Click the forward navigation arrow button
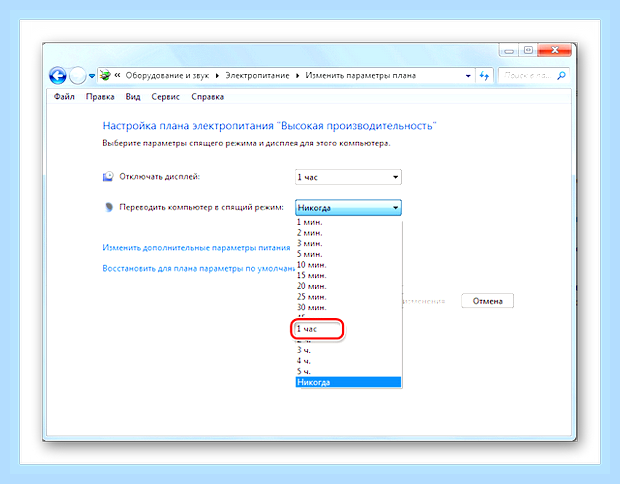Screen dimensions: 620x484 [x=78, y=75]
